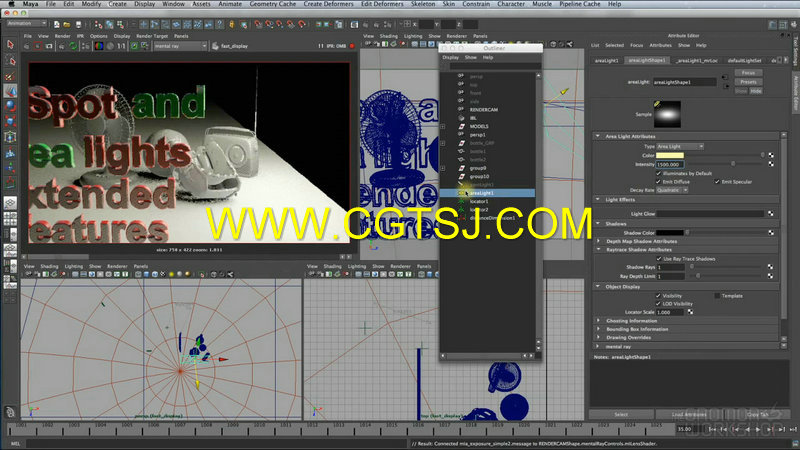
Task: Click the yellow padlock icon in the status line
Action: click(232, 24)
